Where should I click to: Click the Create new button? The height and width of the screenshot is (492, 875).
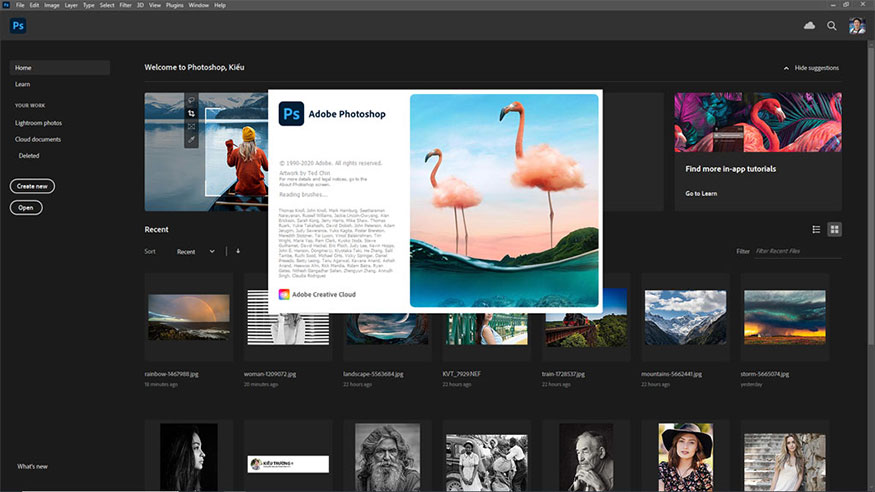click(x=32, y=186)
